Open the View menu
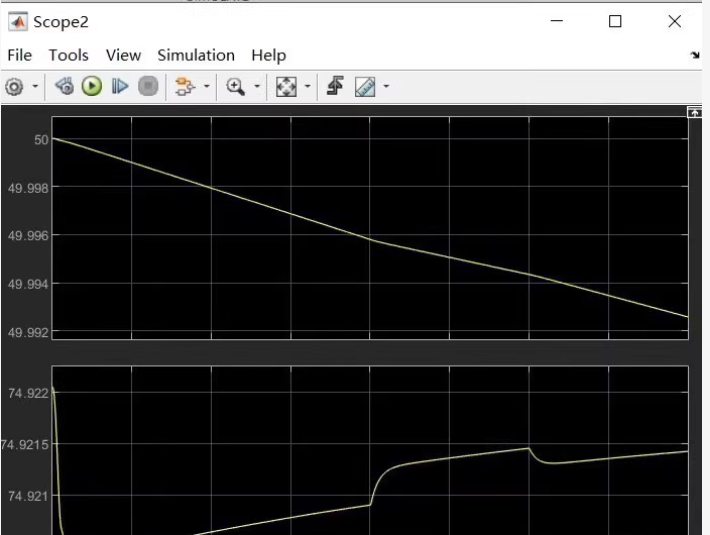 coord(123,55)
